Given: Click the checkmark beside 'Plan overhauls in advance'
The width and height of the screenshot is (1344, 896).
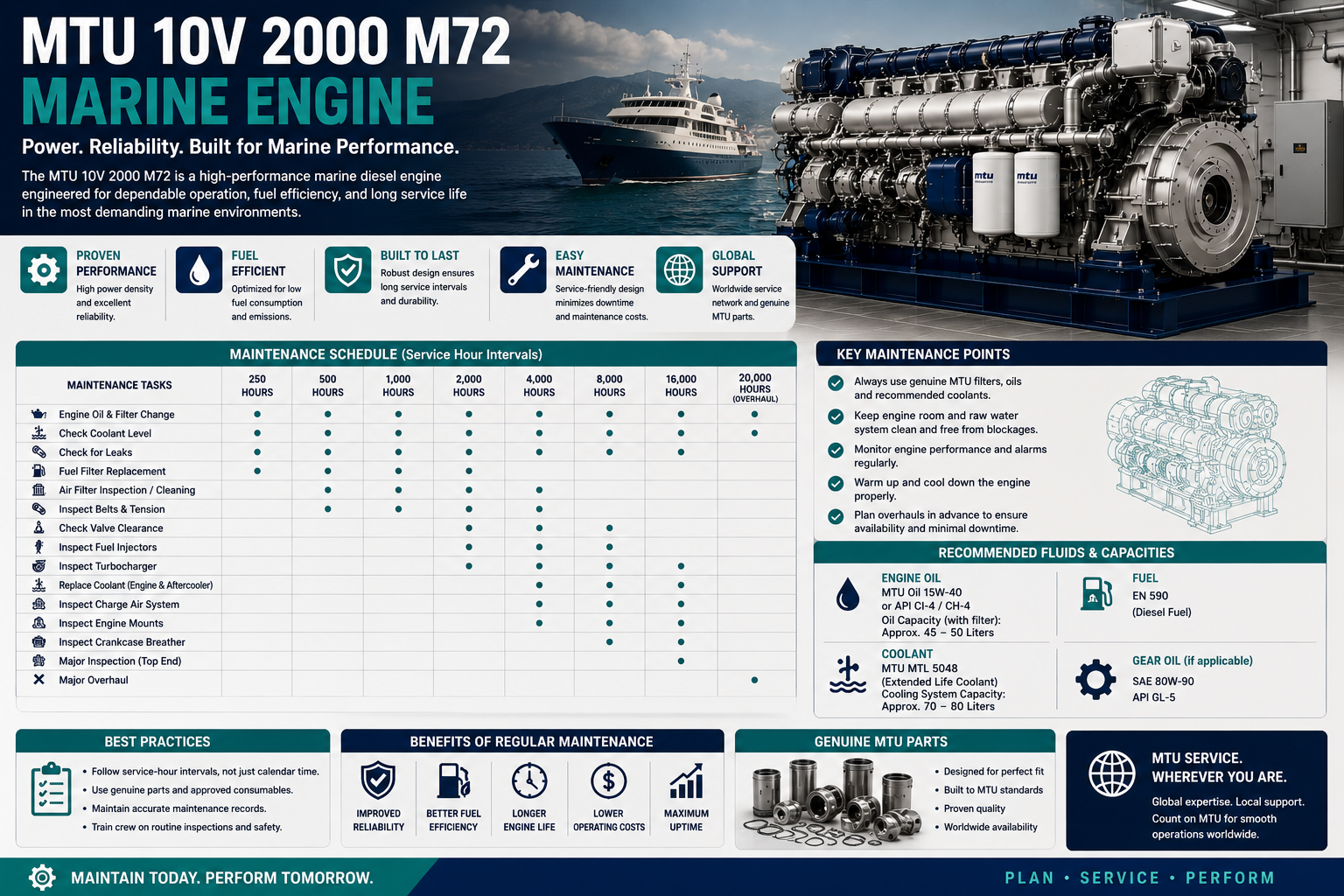Looking at the screenshot, I should [836, 516].
